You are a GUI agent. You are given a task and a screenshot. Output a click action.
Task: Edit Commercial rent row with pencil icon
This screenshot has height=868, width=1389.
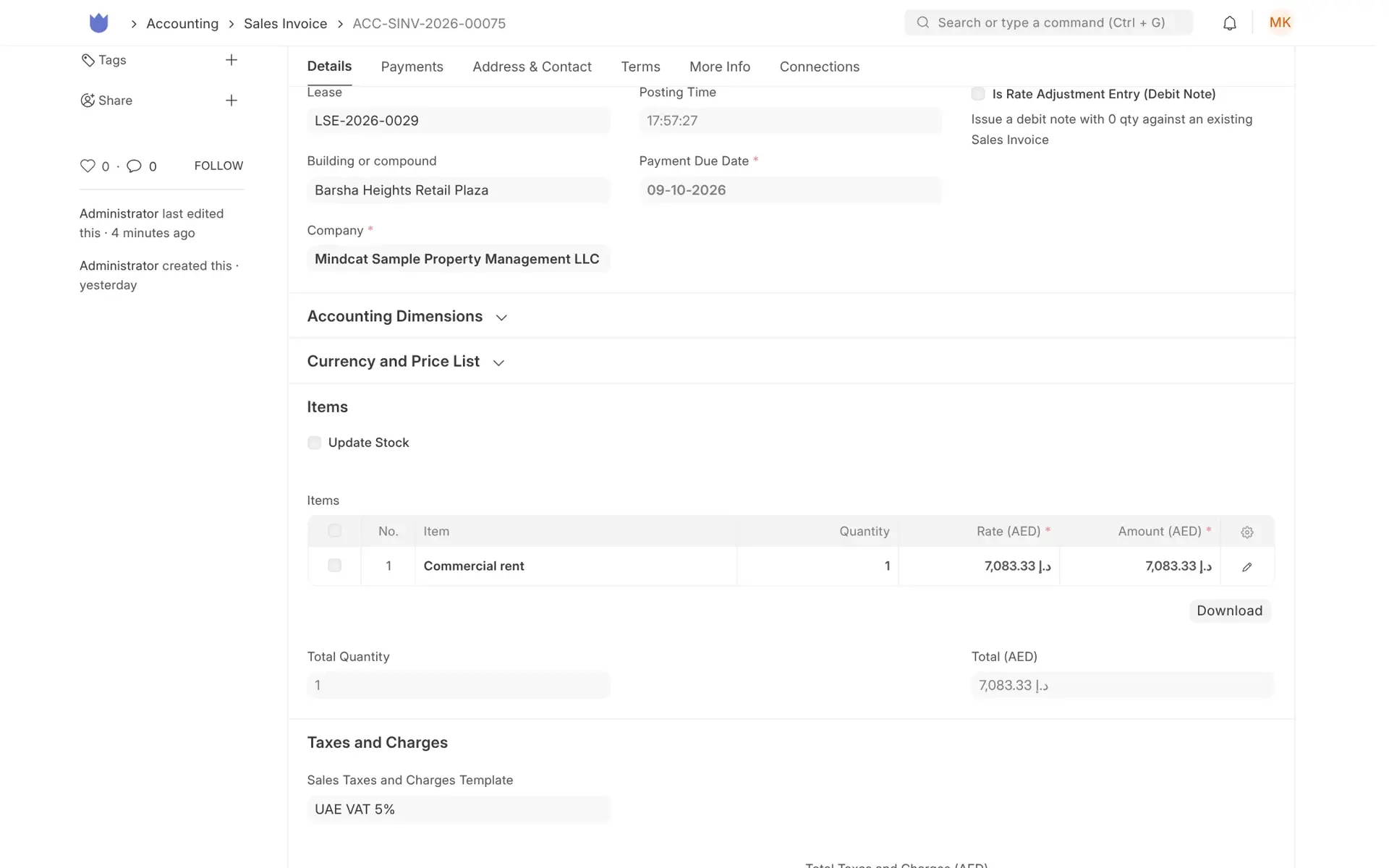pos(1246,567)
